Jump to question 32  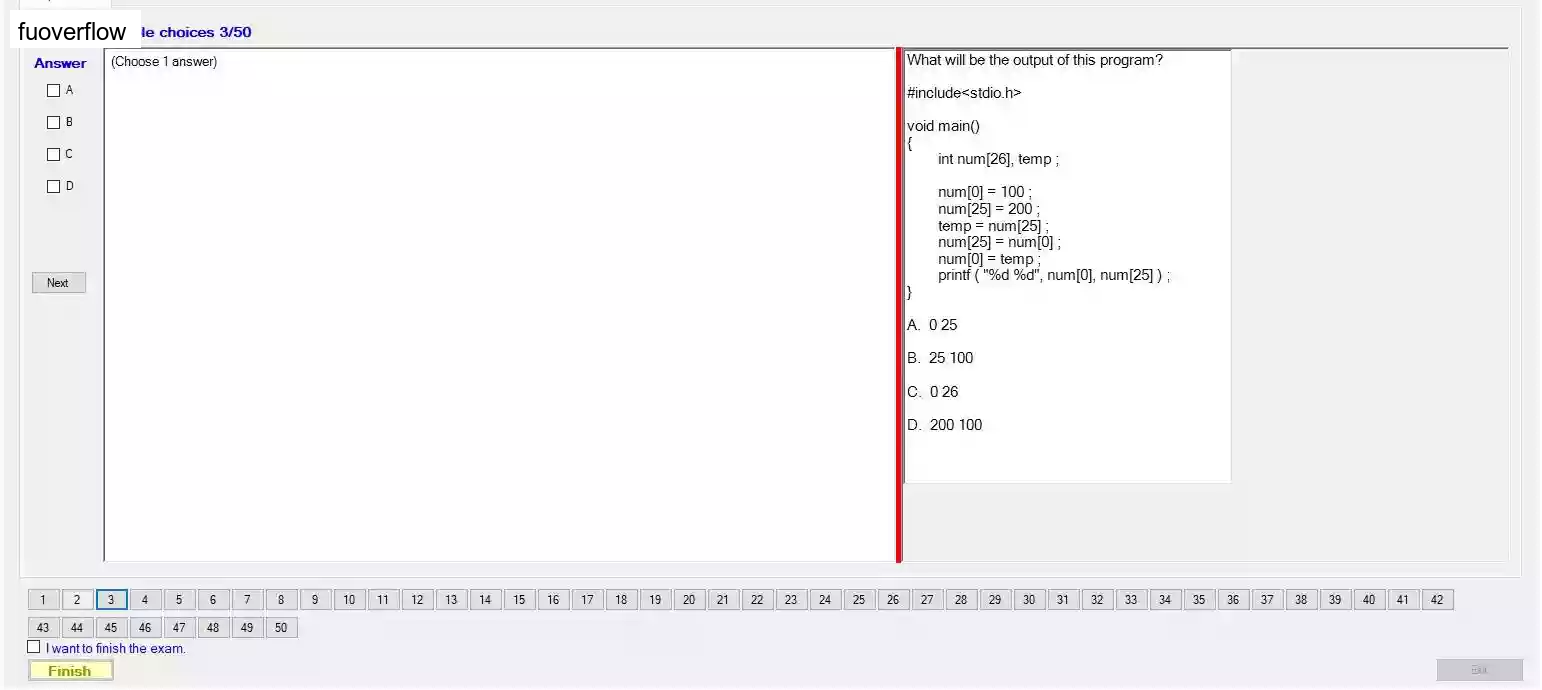point(1097,600)
